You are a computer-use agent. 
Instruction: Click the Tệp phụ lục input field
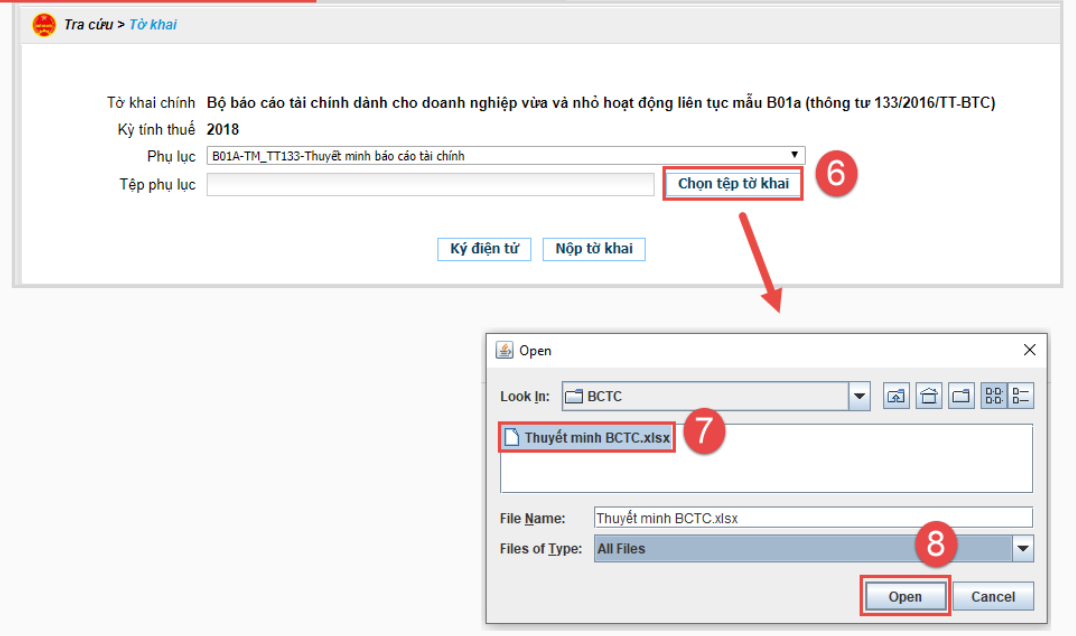click(430, 185)
